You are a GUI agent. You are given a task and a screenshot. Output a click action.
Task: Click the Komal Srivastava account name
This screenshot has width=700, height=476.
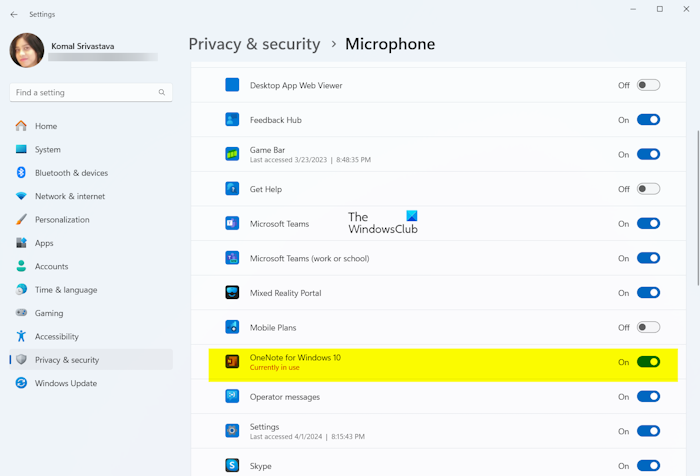point(83,46)
